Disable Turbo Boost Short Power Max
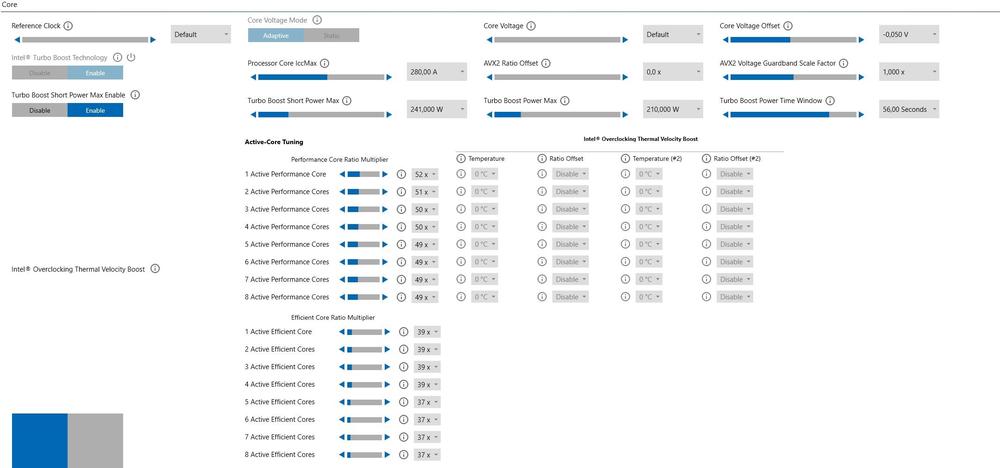 (x=39, y=110)
